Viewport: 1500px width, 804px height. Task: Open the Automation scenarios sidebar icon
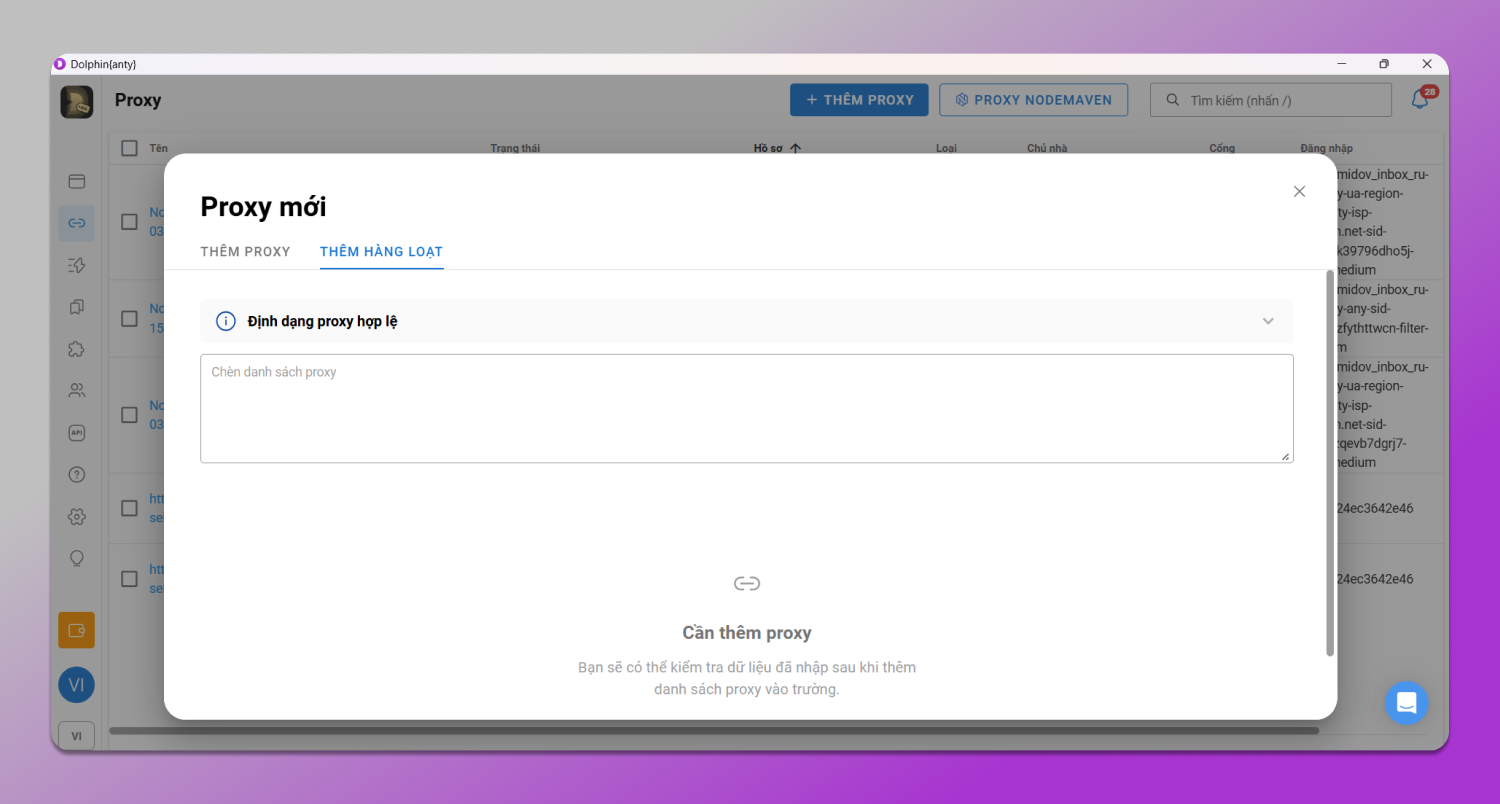(76, 265)
